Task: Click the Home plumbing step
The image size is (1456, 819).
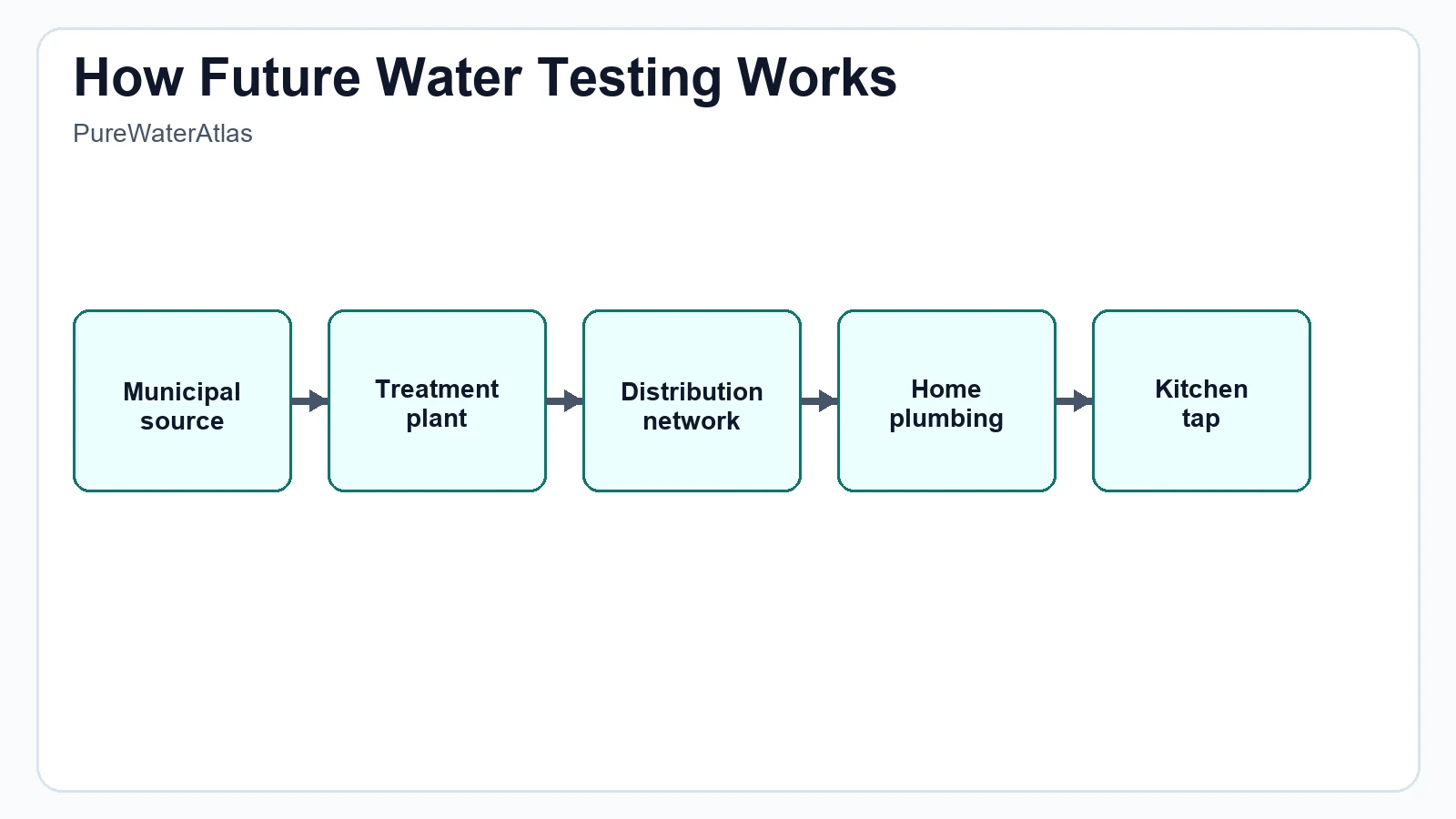Action: 946,455
